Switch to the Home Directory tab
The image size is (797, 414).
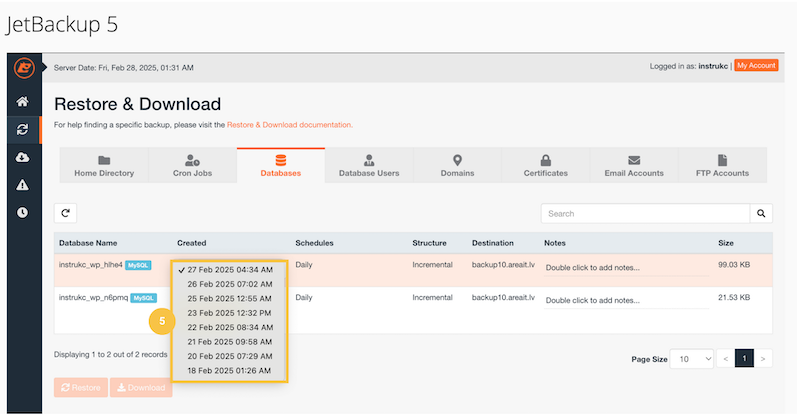pos(104,166)
